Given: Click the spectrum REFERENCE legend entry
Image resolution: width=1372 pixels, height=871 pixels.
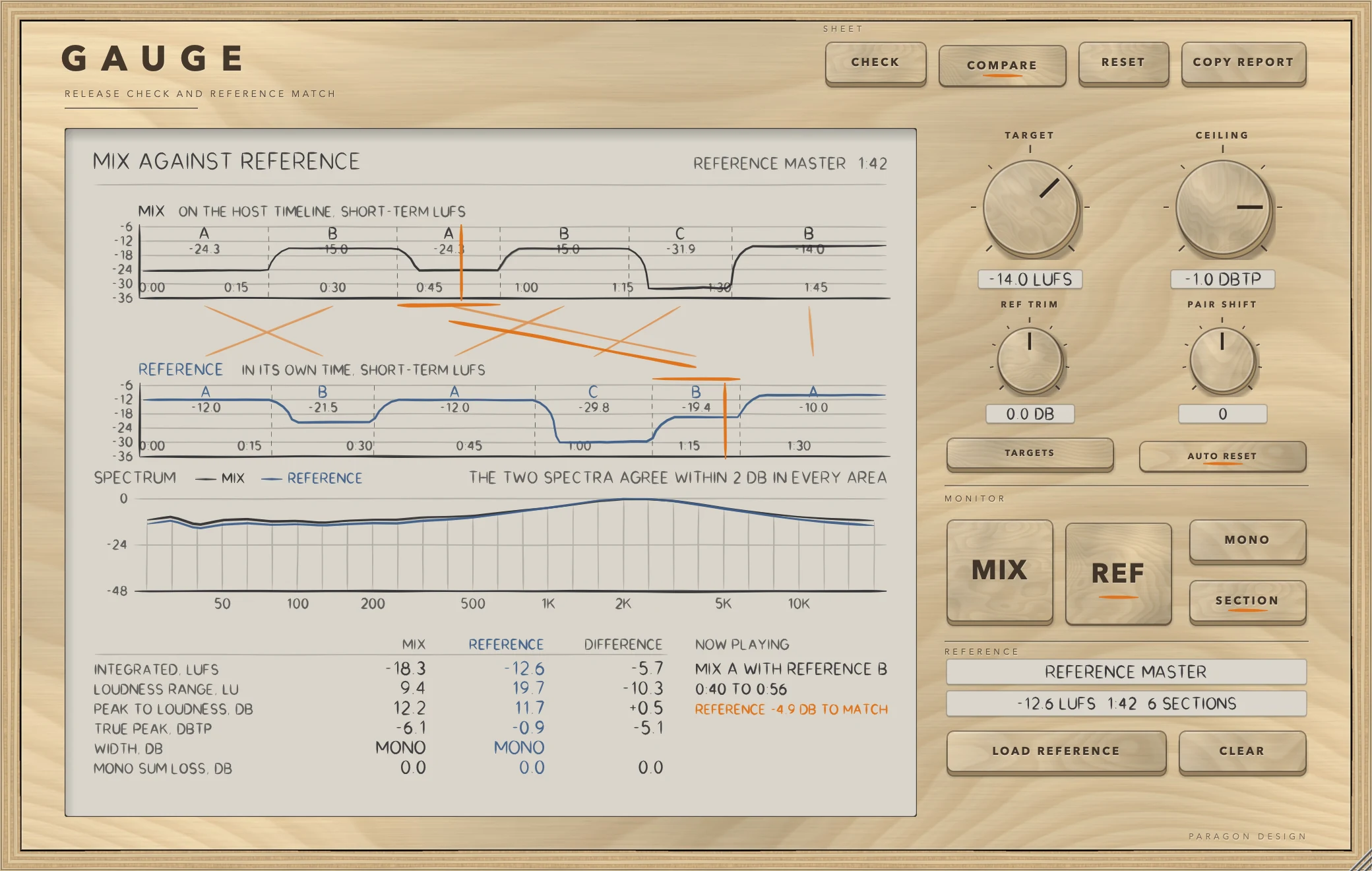Looking at the screenshot, I should tap(312, 478).
